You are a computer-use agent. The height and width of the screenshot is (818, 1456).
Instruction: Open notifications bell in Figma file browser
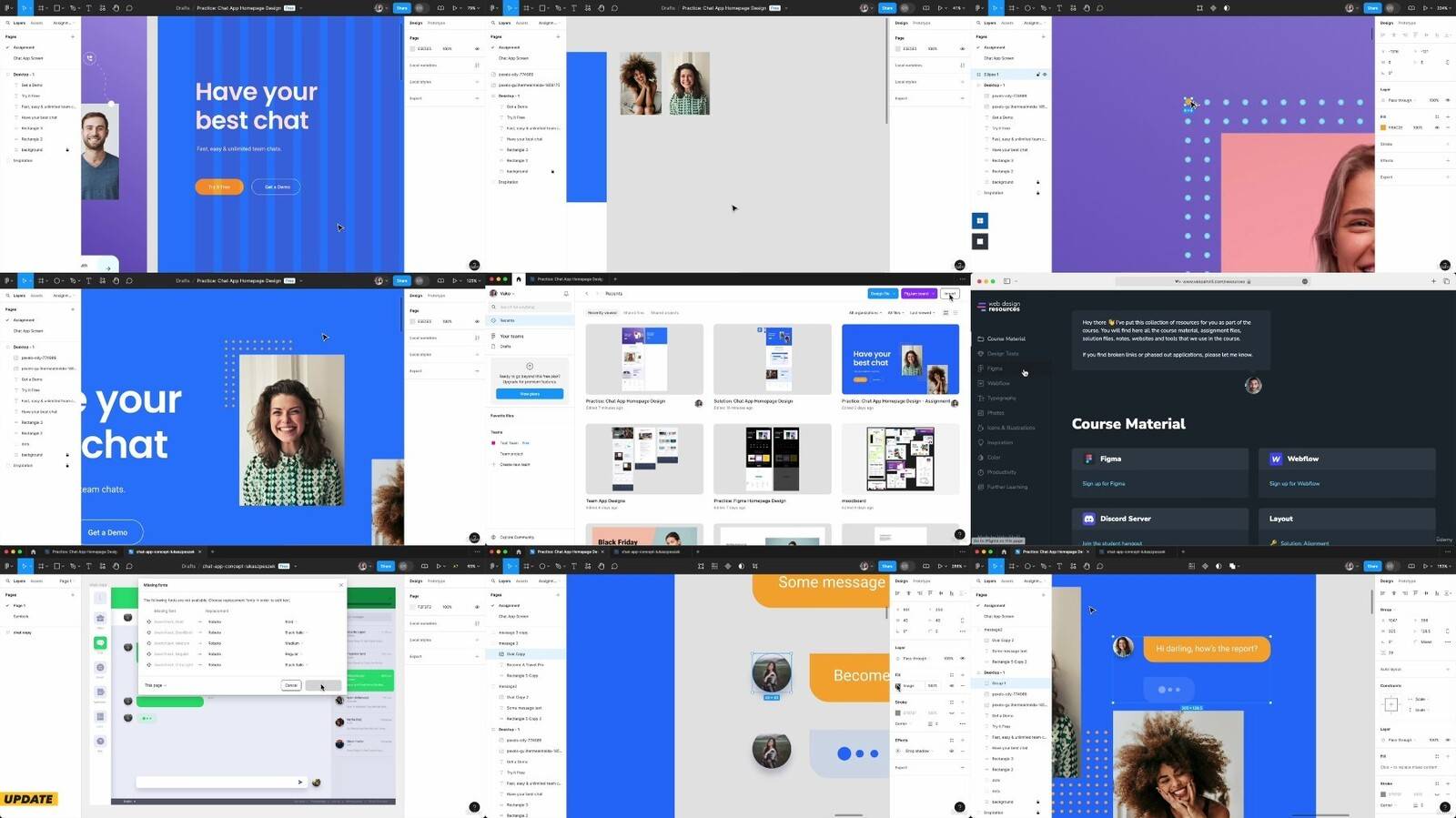pyautogui.click(x=566, y=294)
